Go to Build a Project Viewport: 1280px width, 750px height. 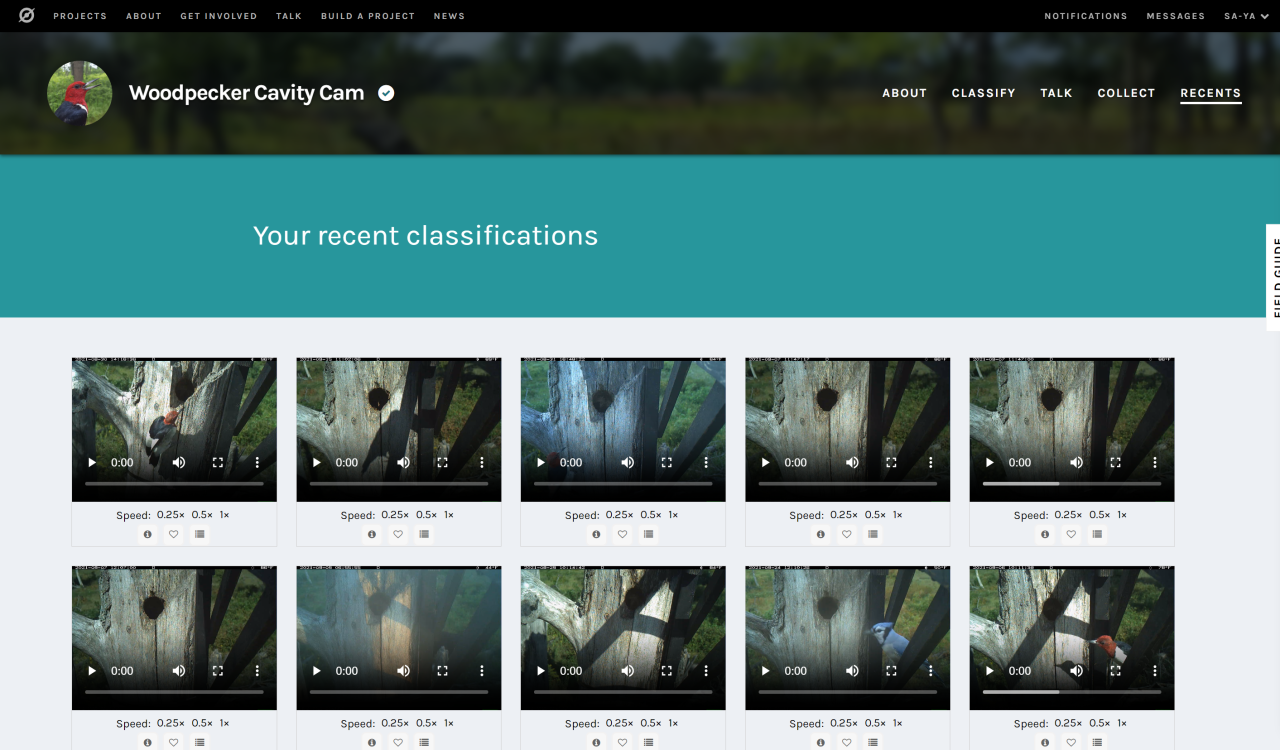point(368,16)
